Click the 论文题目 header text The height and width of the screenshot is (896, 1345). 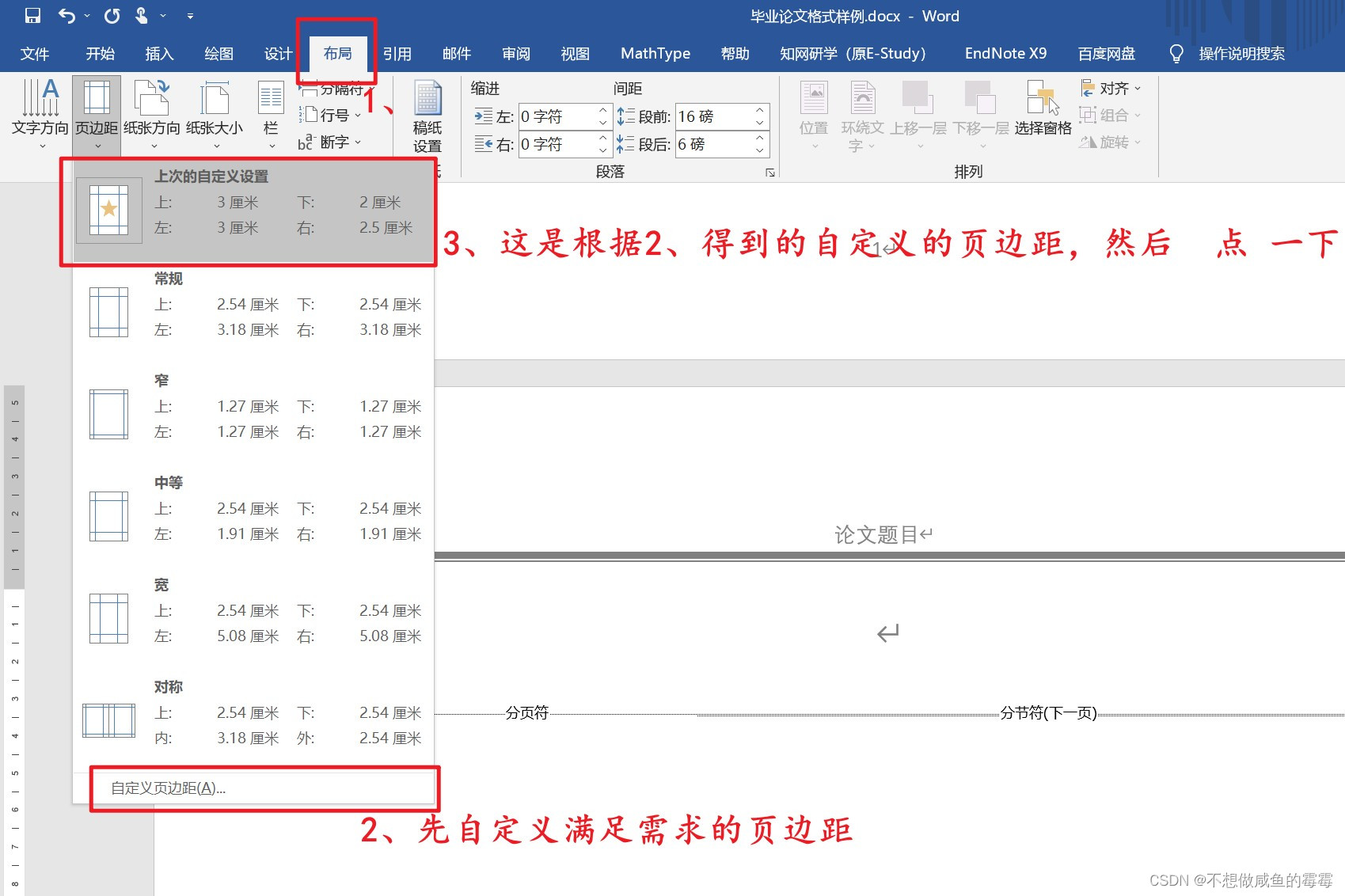[x=876, y=536]
